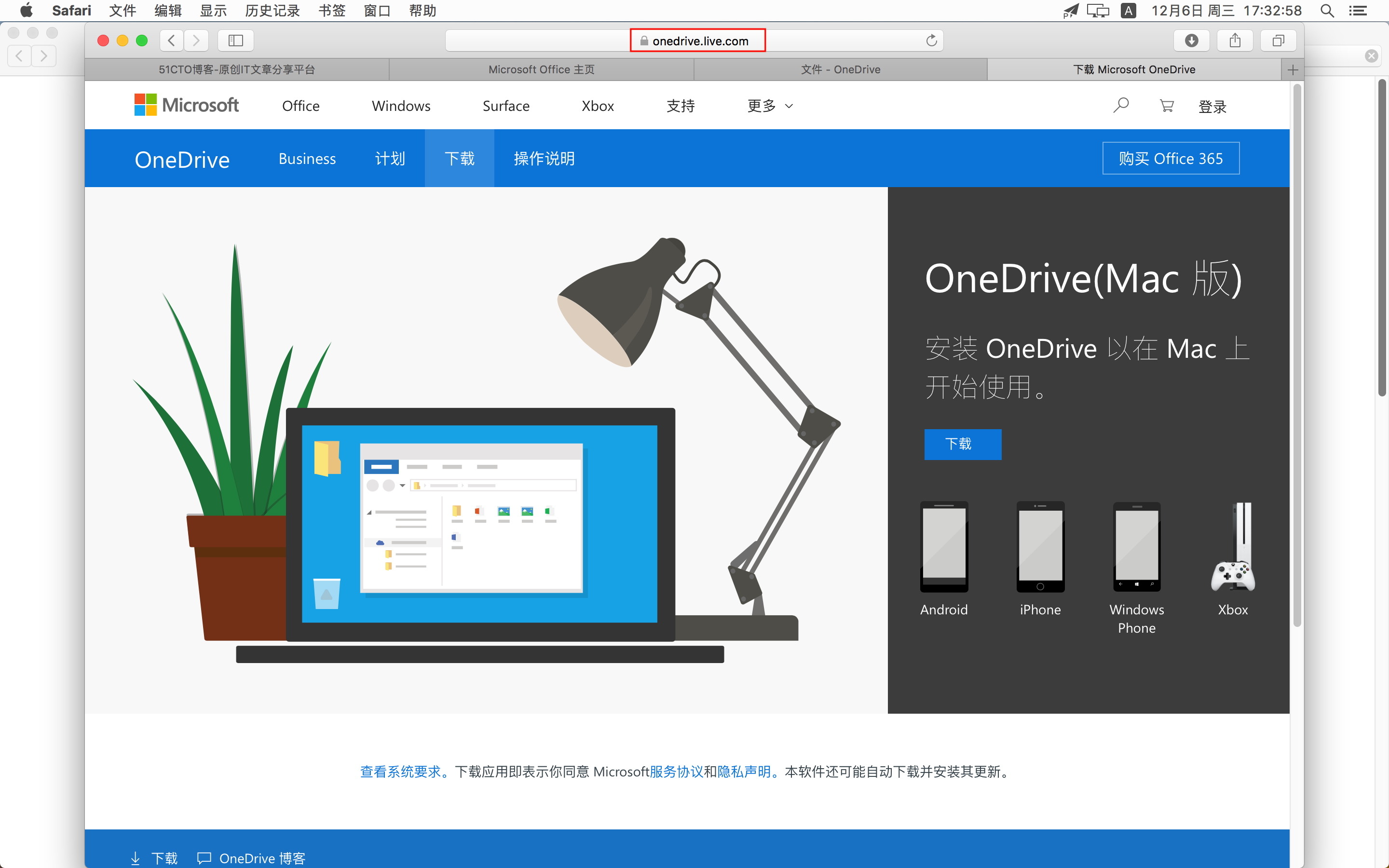Screen dimensions: 1389x868
Task: Reload the page with refresh icon
Action: (931, 40)
